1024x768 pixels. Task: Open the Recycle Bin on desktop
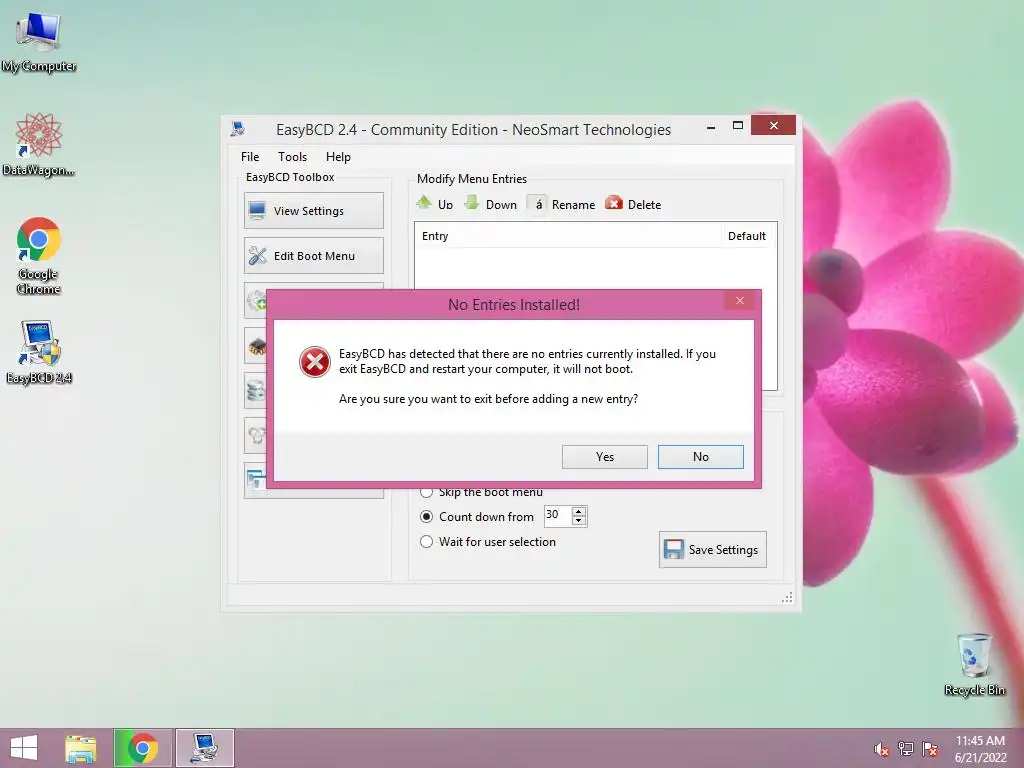pyautogui.click(x=974, y=664)
